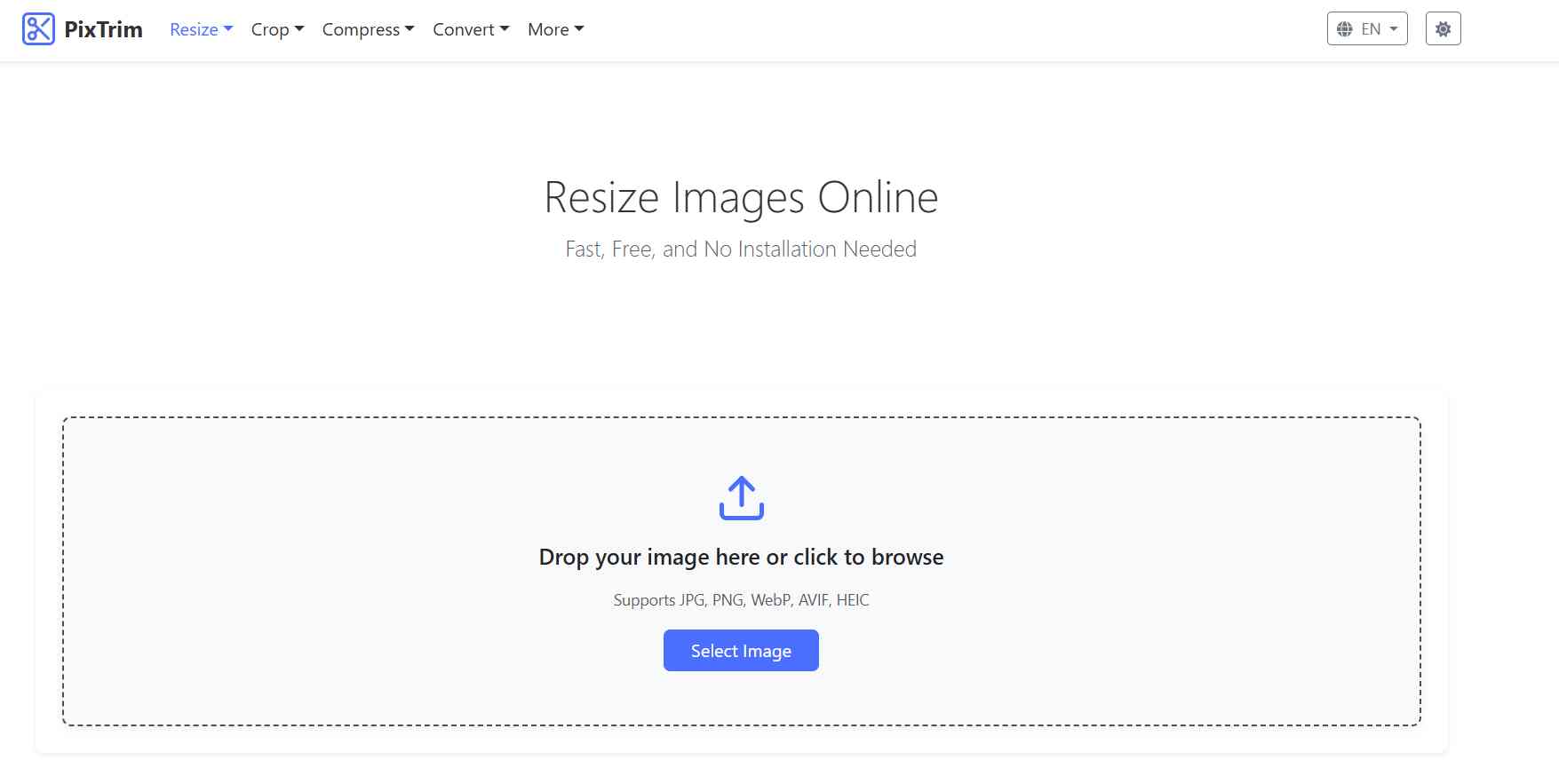The width and height of the screenshot is (1559, 784).
Task: Open the Crop word in navbar
Action: click(x=270, y=29)
